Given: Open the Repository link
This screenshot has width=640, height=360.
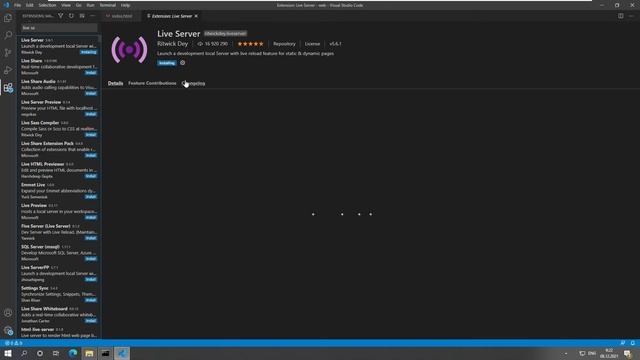Looking at the screenshot, I should click(x=284, y=44).
